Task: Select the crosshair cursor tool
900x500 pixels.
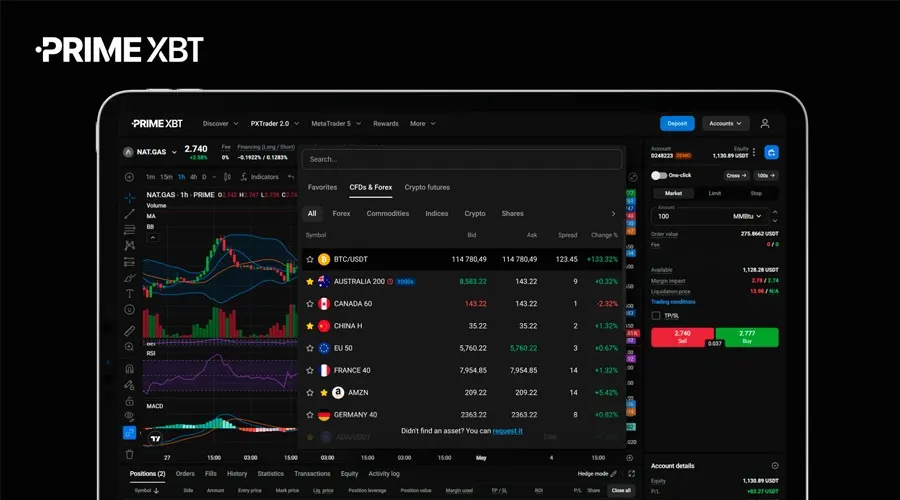Action: pos(130,197)
